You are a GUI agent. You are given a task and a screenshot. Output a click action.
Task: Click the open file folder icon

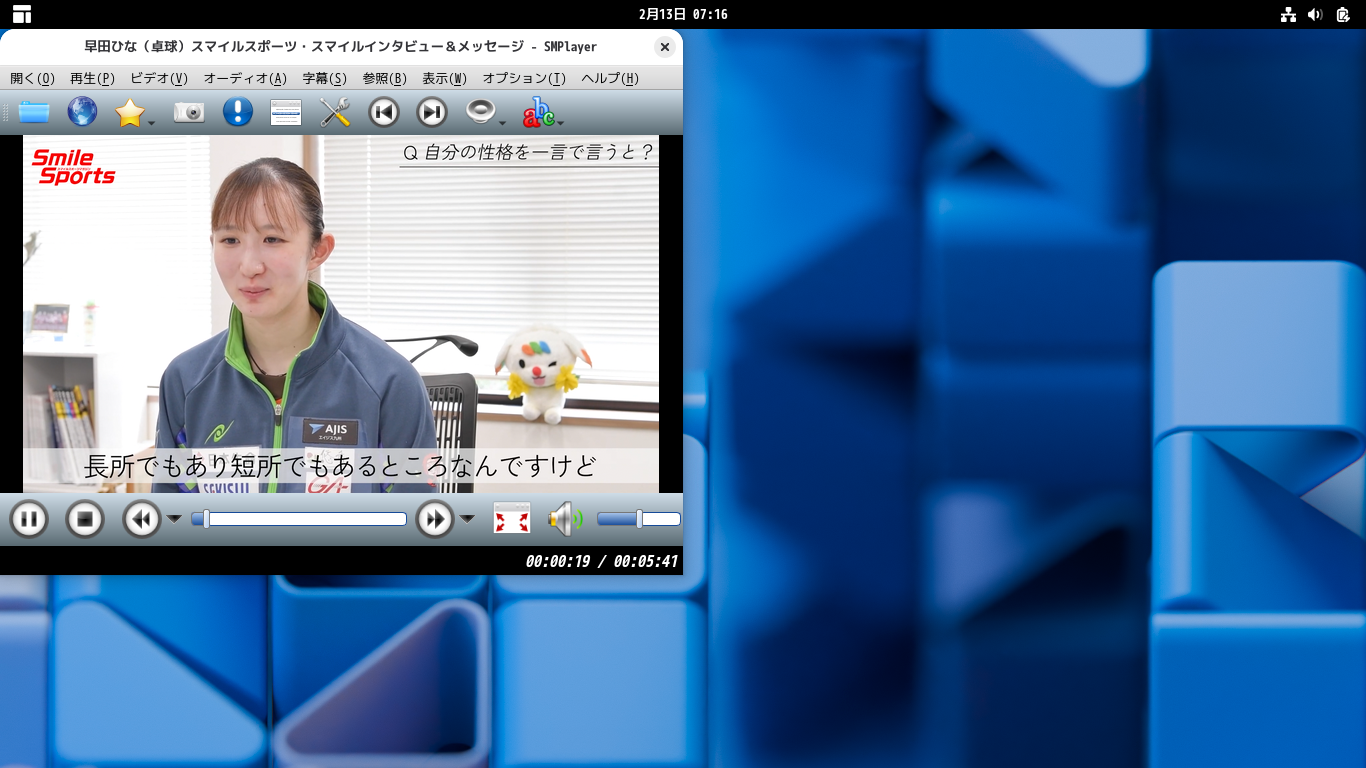[34, 112]
